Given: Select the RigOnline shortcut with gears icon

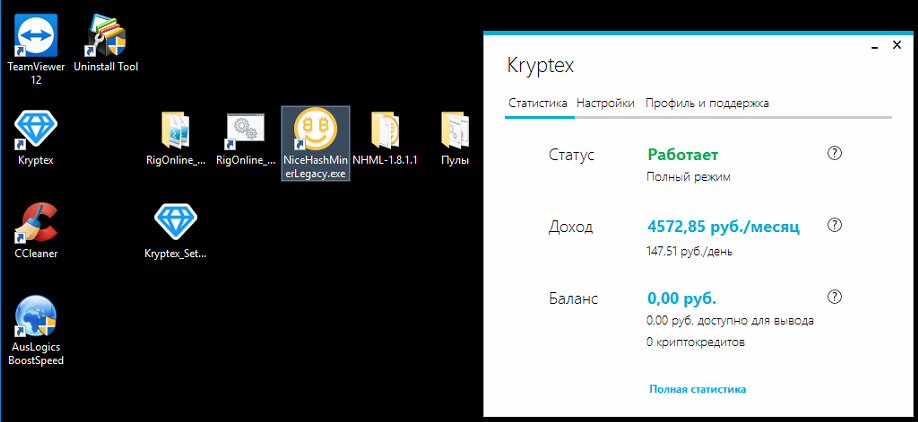Looking at the screenshot, I should pyautogui.click(x=245, y=139).
